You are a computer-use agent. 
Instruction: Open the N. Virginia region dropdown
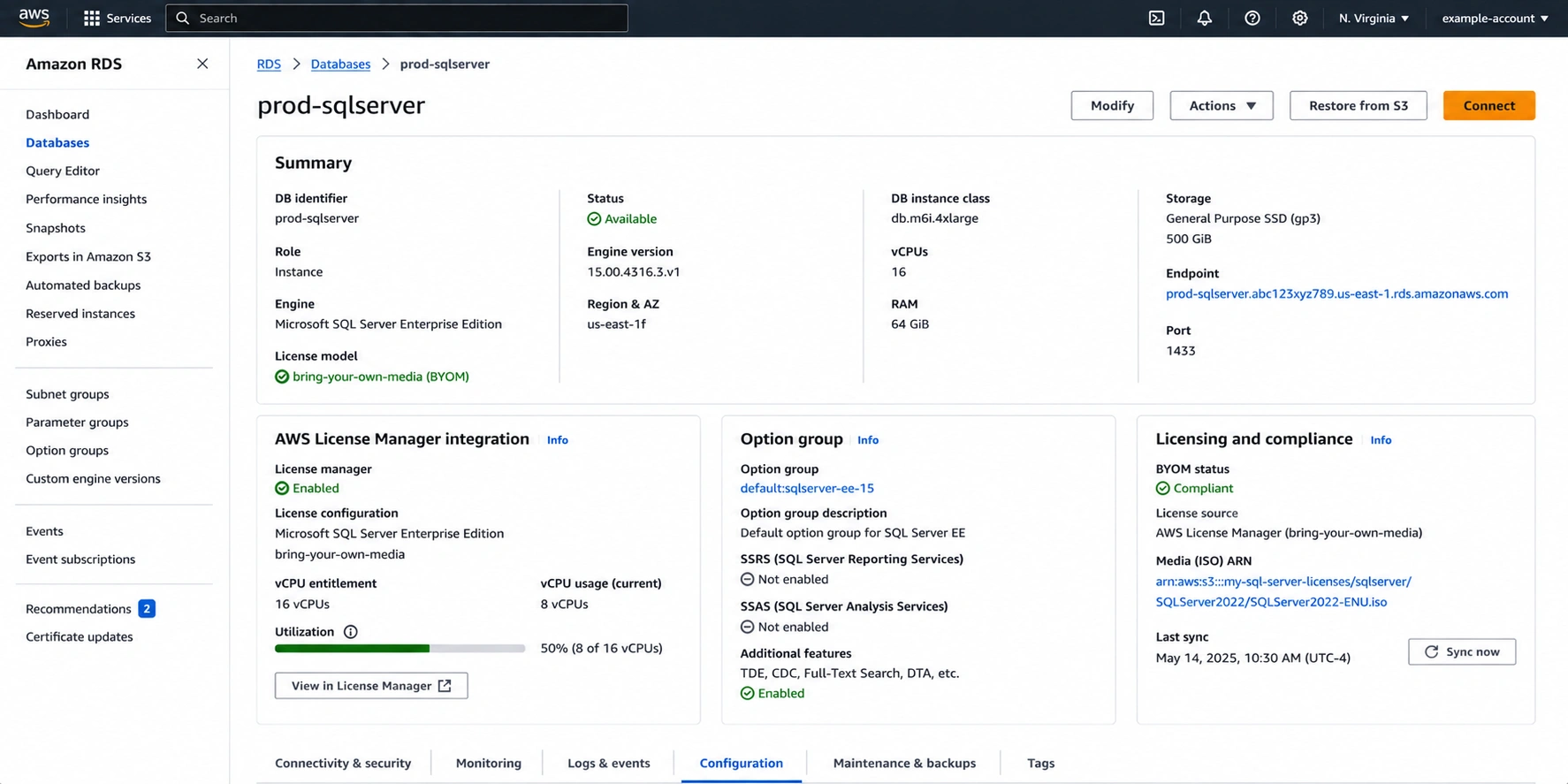tap(1374, 18)
